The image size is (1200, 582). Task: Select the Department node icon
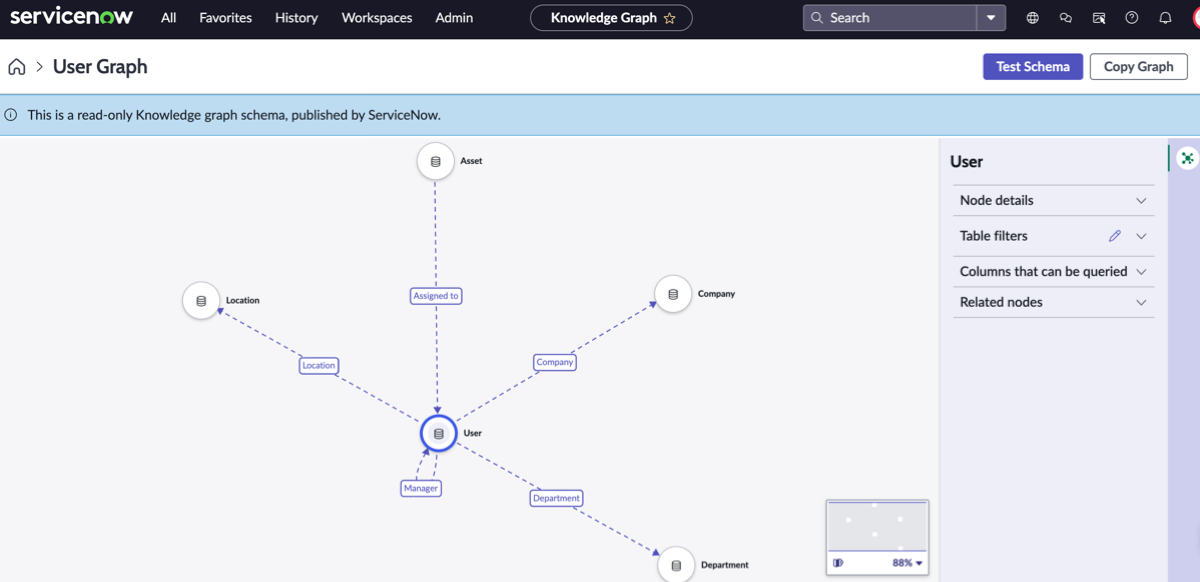click(x=676, y=565)
